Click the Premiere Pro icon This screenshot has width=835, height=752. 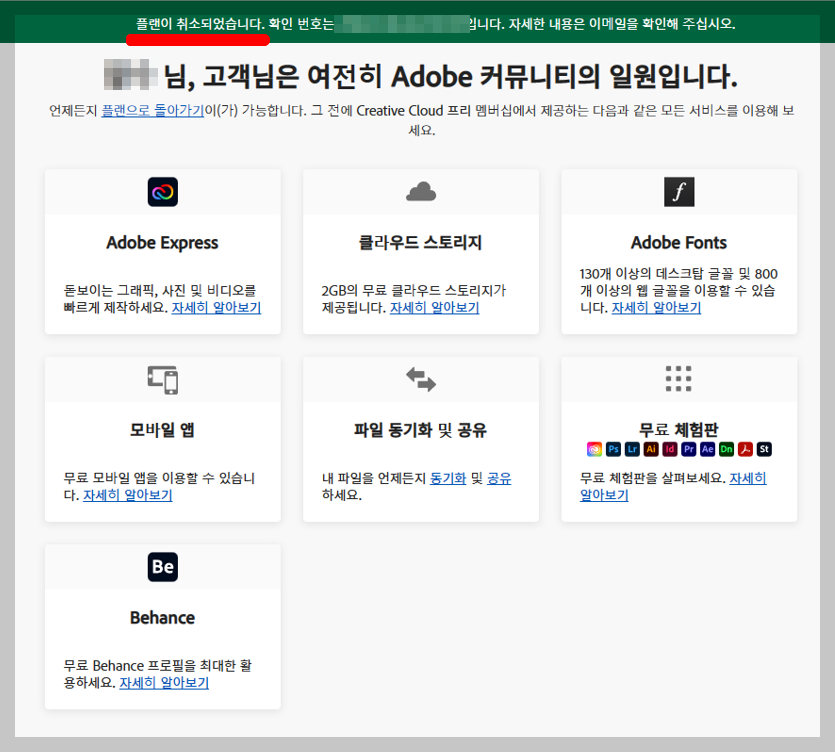(x=688, y=449)
